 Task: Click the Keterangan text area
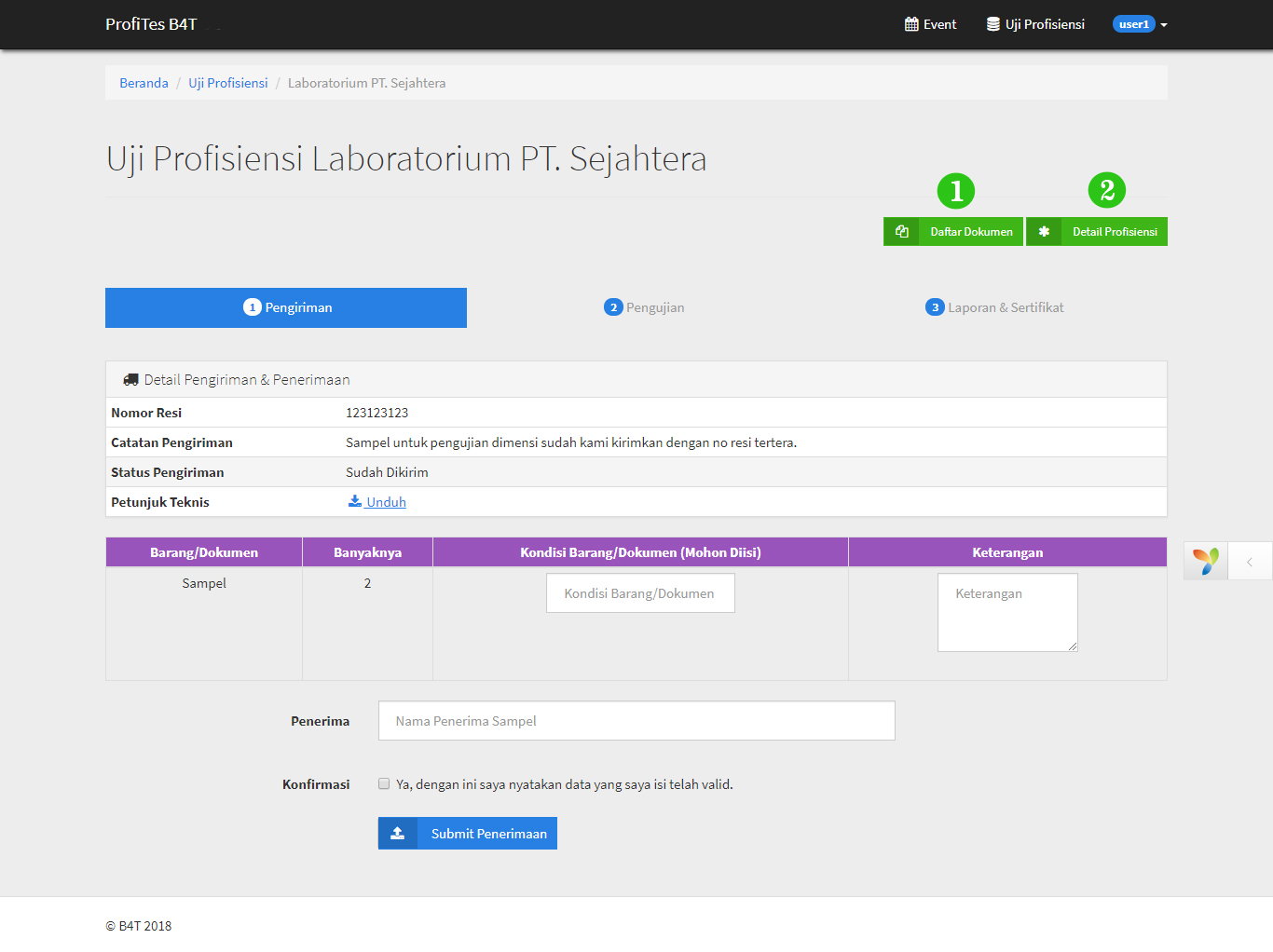[1006, 612]
